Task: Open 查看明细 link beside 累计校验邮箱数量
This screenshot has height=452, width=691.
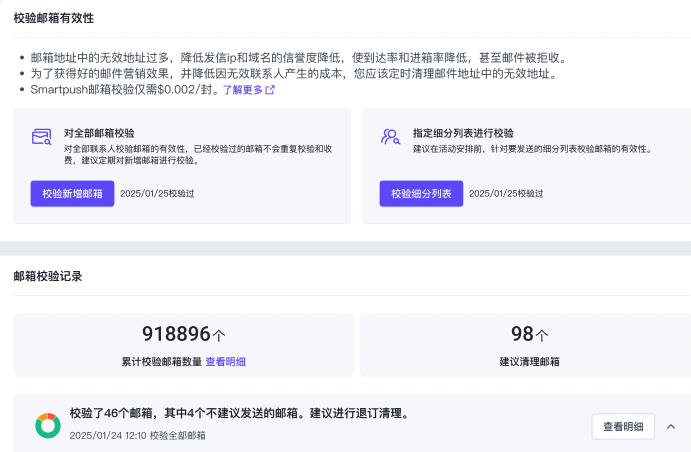Action: tap(226, 362)
